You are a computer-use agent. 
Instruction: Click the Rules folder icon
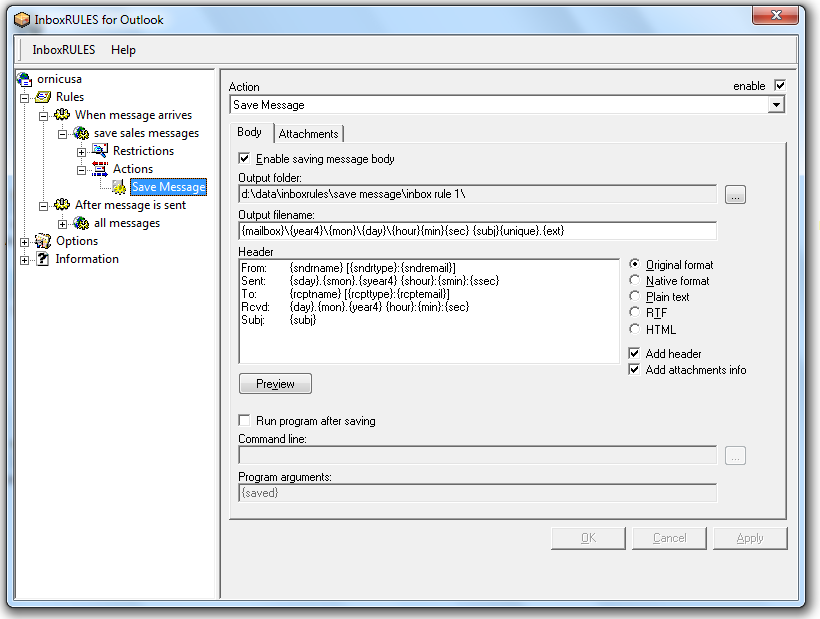click(x=43, y=97)
